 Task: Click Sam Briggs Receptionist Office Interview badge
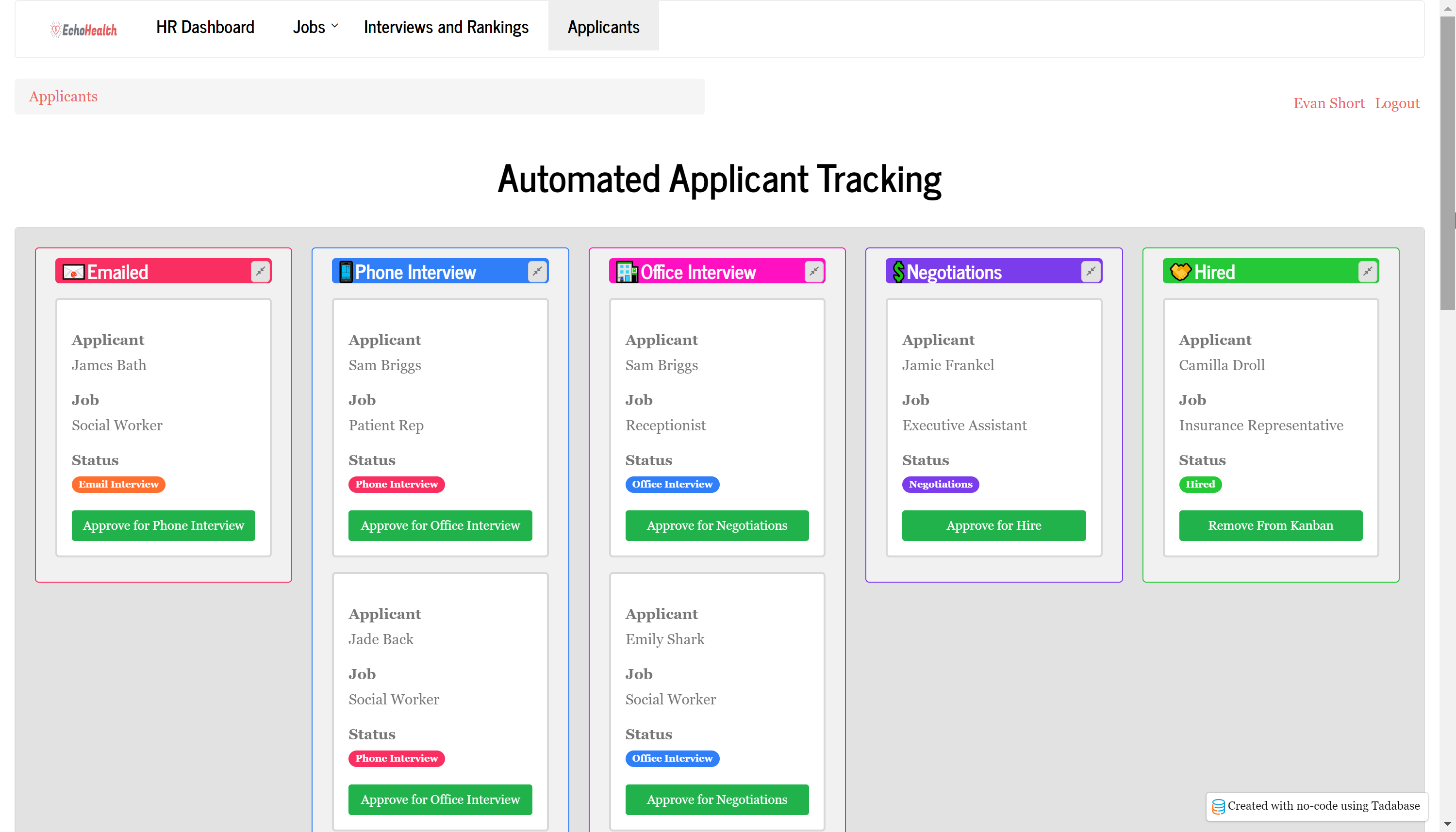click(x=672, y=485)
